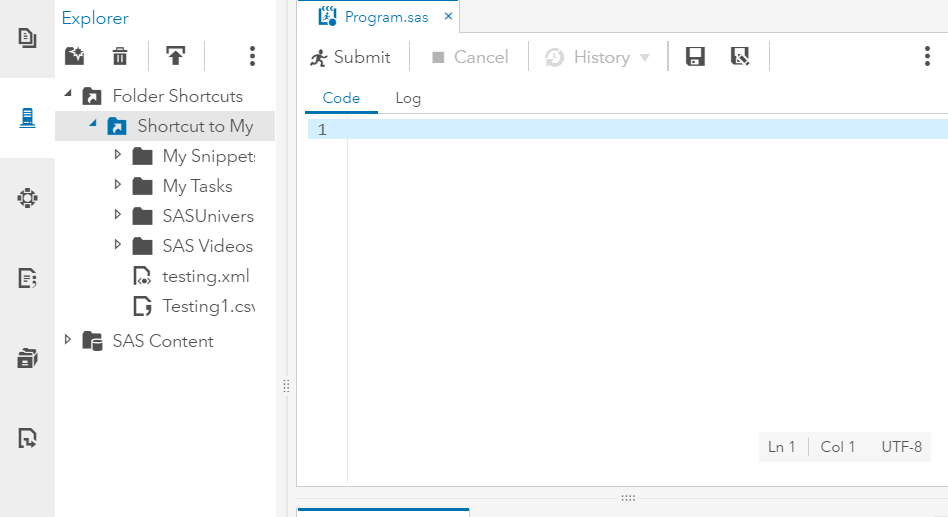
Task: Select testing.xml in the tree
Action: coord(206,276)
